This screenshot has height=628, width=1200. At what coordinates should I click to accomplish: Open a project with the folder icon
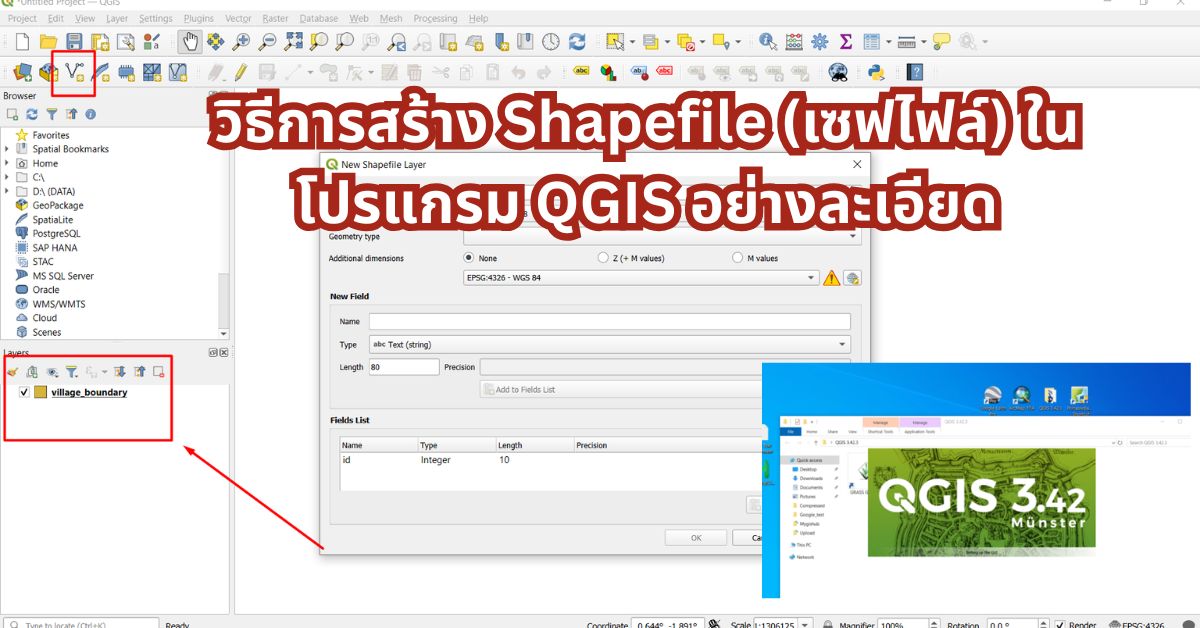pos(48,42)
